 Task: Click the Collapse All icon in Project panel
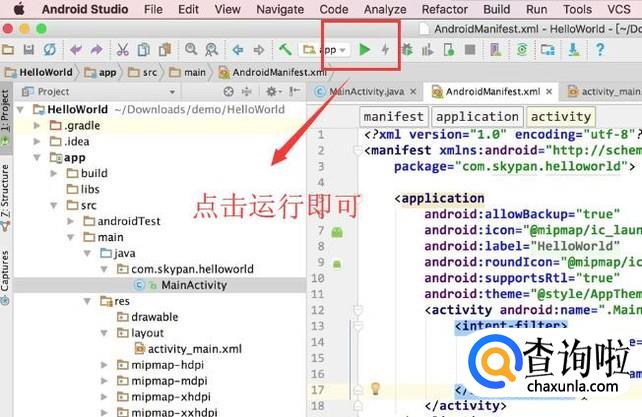click(247, 92)
